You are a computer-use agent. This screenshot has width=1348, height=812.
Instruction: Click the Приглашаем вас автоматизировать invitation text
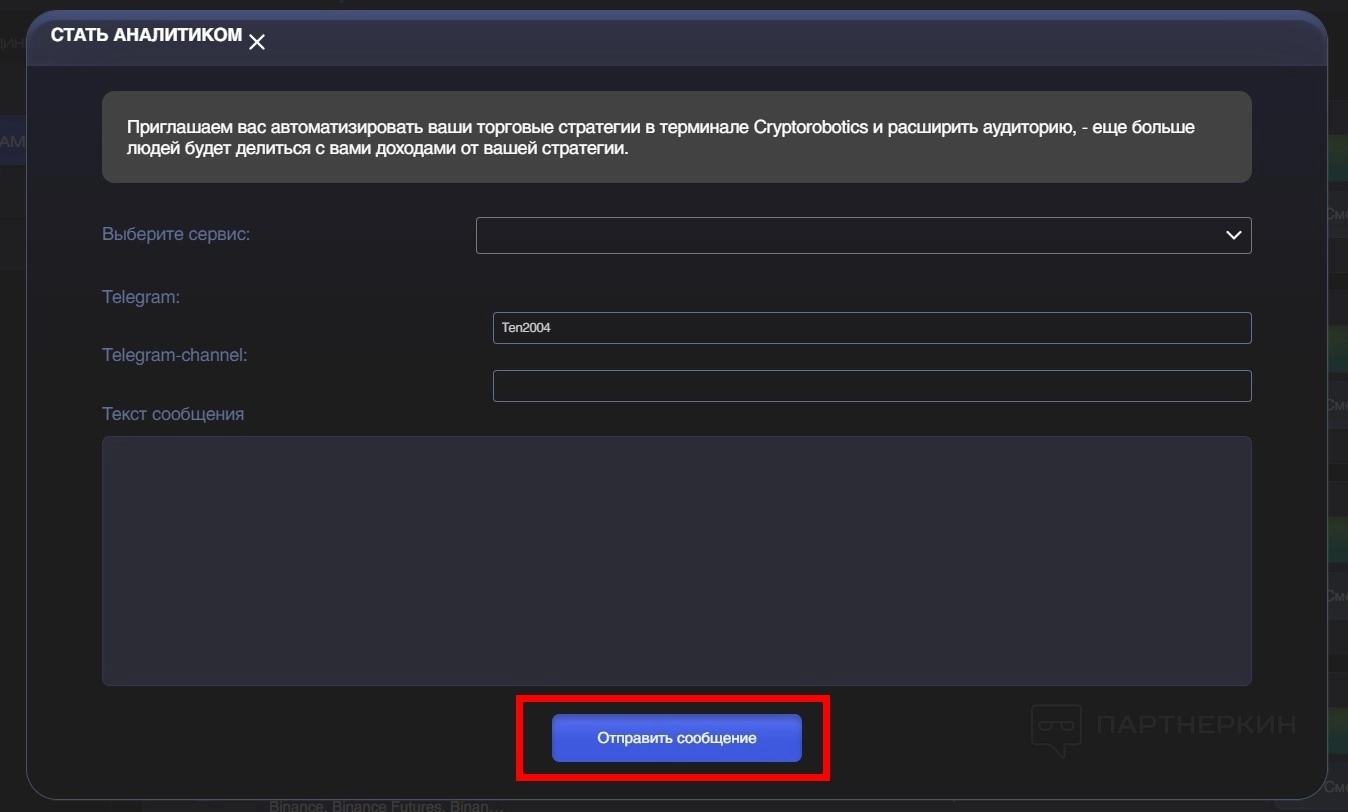pos(661,138)
